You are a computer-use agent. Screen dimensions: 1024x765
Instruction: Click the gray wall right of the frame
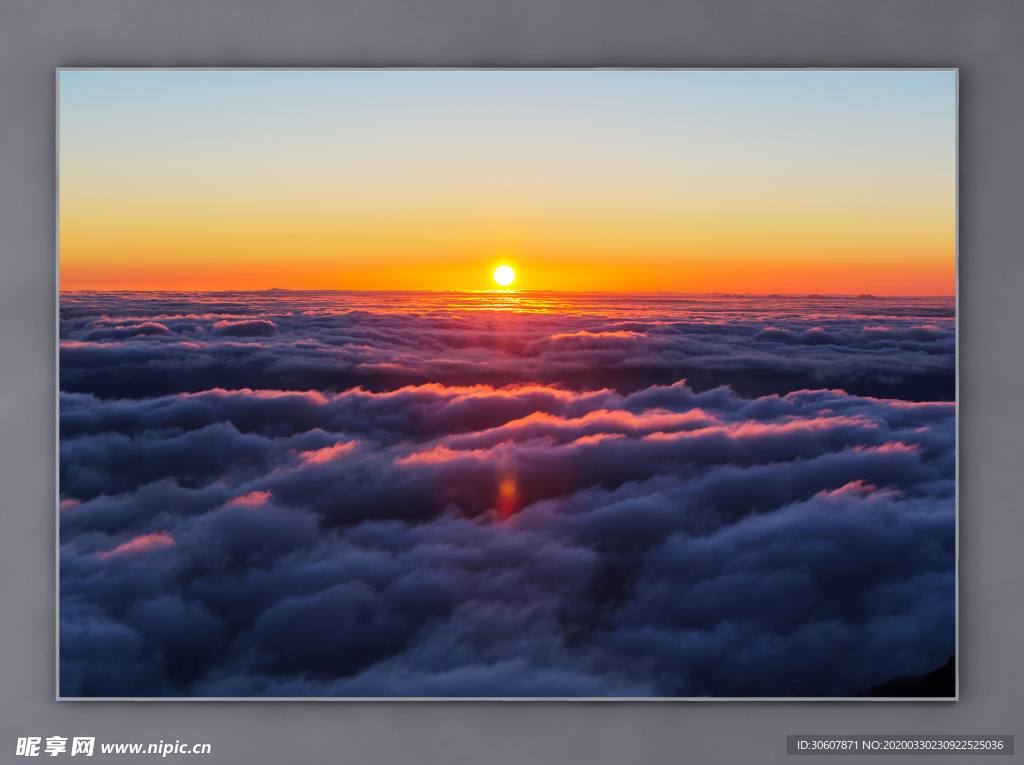(990, 380)
